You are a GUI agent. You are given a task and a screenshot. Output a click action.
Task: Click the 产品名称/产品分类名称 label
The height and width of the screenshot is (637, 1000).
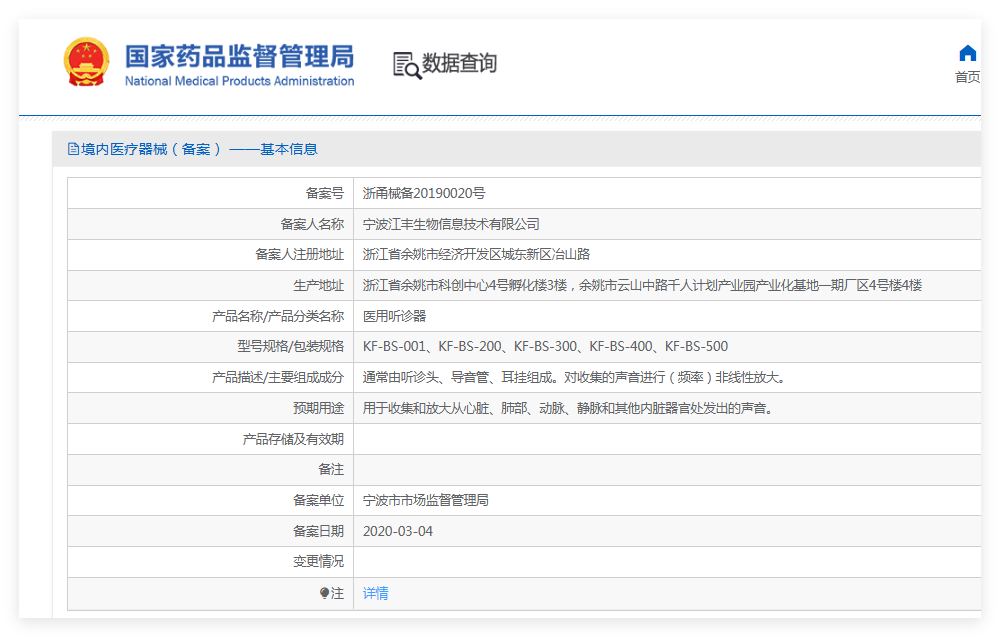coord(277,316)
